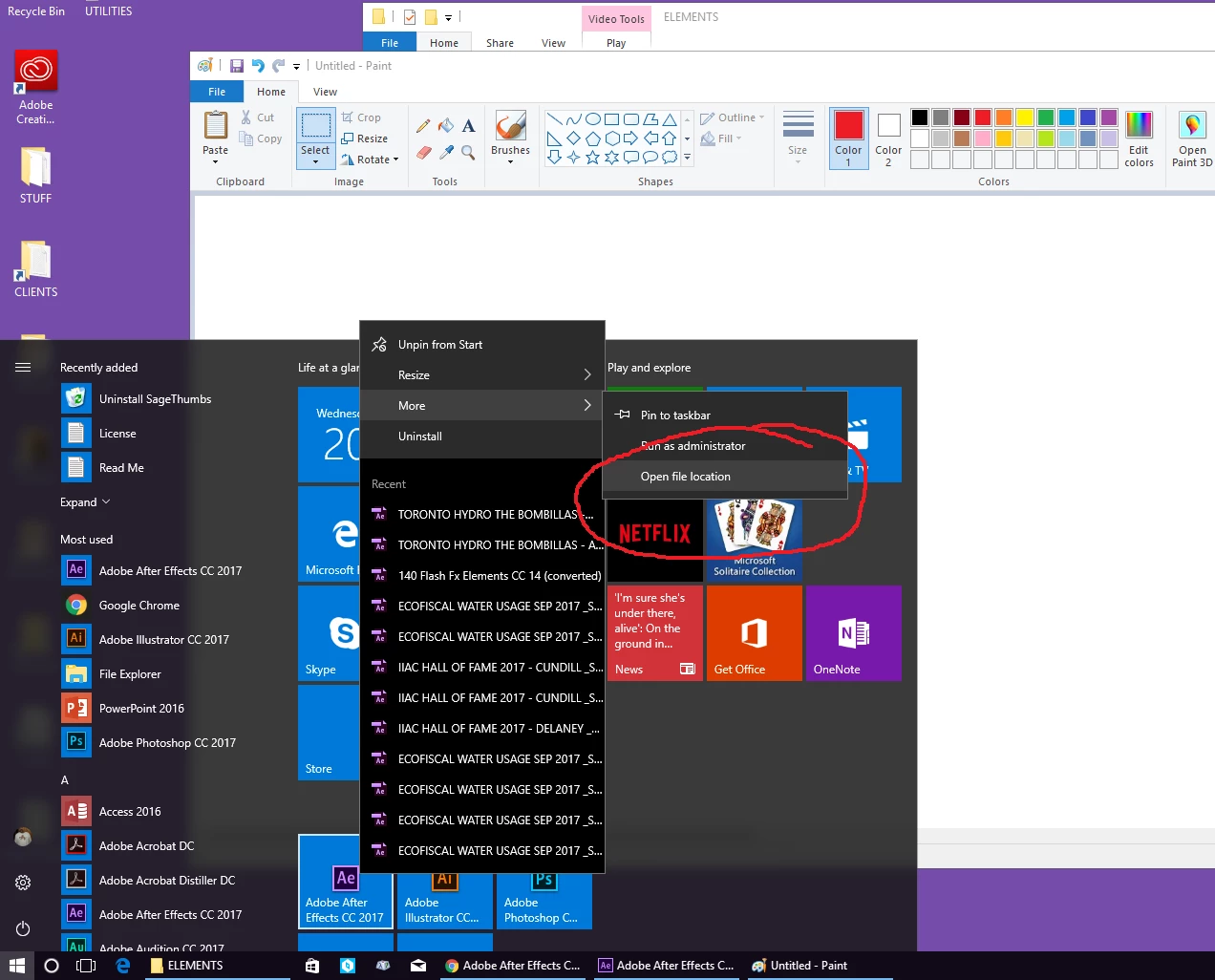The height and width of the screenshot is (980, 1215).
Task: Open the Mail icon on taskbar
Action: [x=418, y=966]
